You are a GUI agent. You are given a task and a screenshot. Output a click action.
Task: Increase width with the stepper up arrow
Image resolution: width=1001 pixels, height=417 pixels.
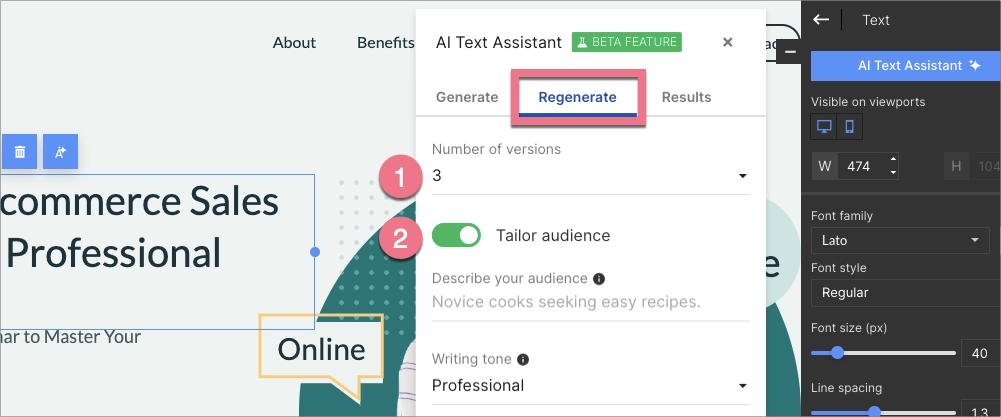[x=893, y=160]
